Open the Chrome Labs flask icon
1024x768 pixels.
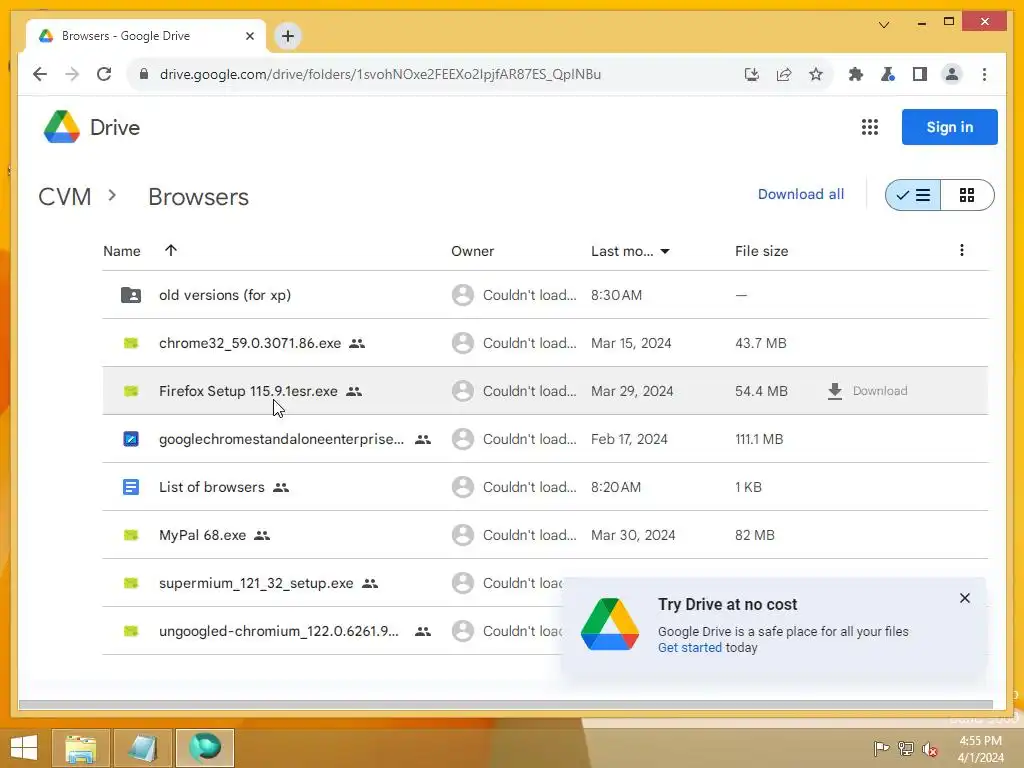tap(888, 74)
